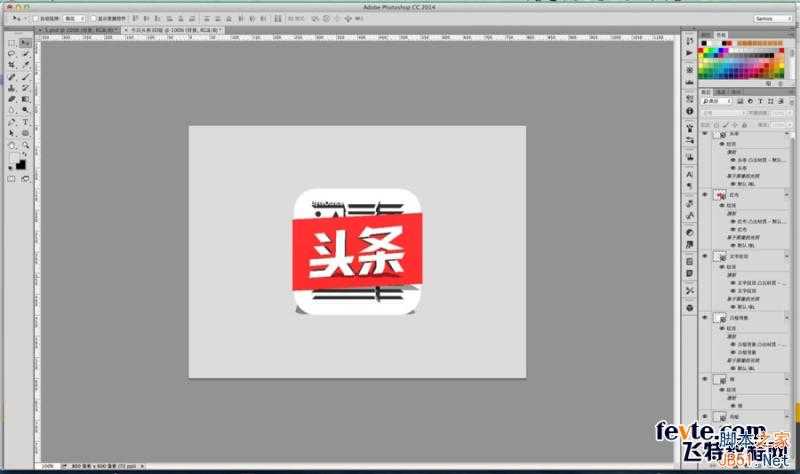Click the zoom percentage field in status bar
Screen dimensions: 800x474
[x=48, y=466]
